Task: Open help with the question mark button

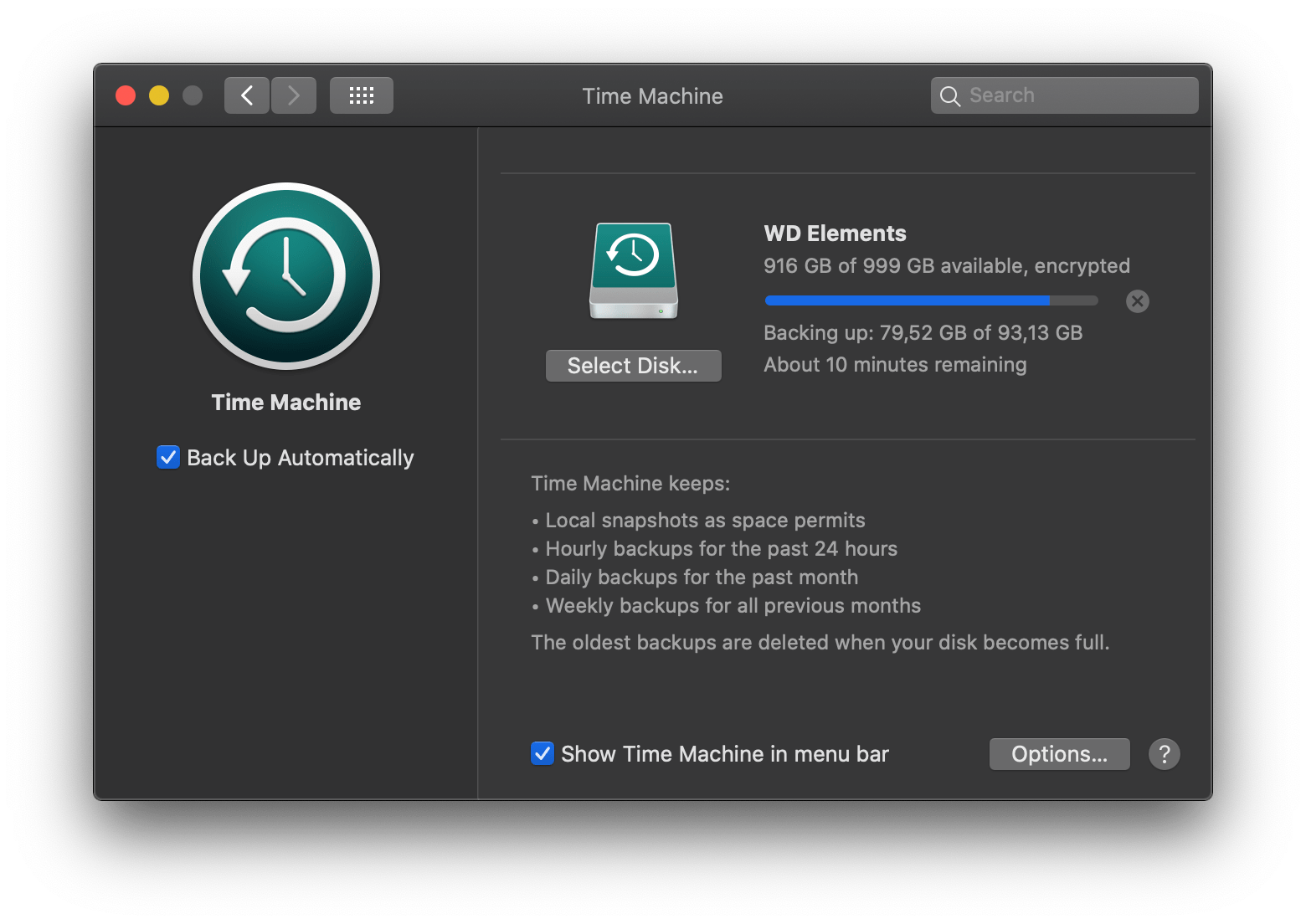Action: click(1164, 754)
